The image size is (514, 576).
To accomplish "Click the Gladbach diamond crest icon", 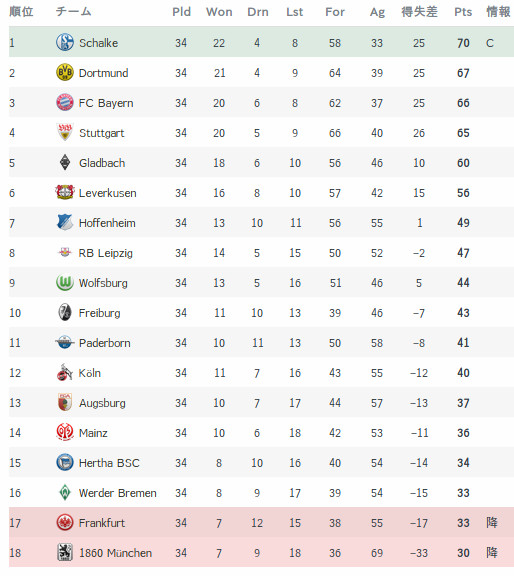I will click(x=65, y=162).
